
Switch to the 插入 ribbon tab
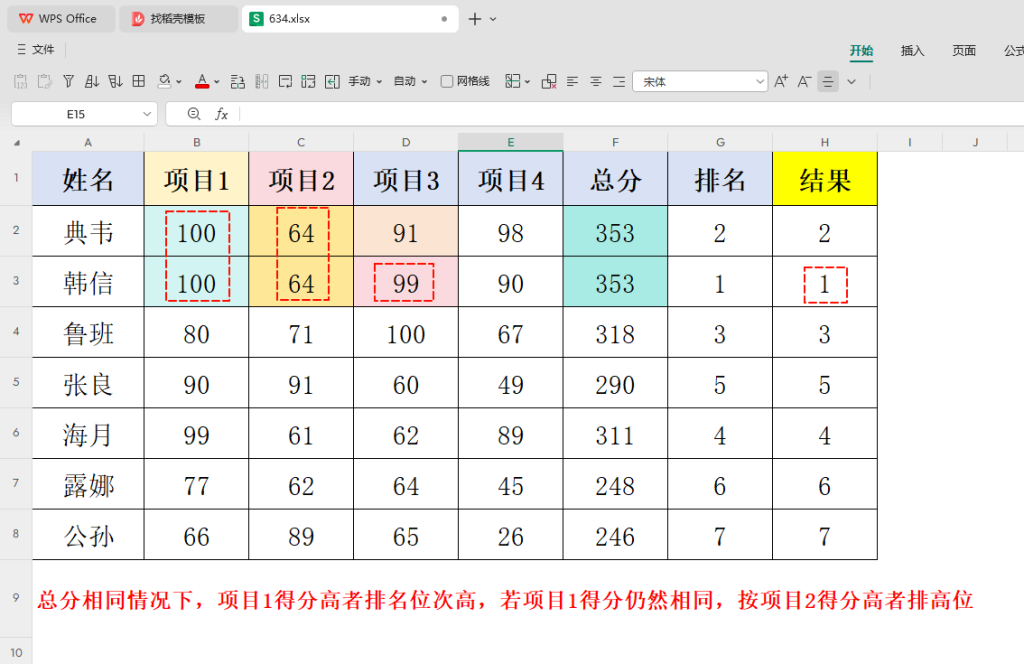tap(912, 50)
